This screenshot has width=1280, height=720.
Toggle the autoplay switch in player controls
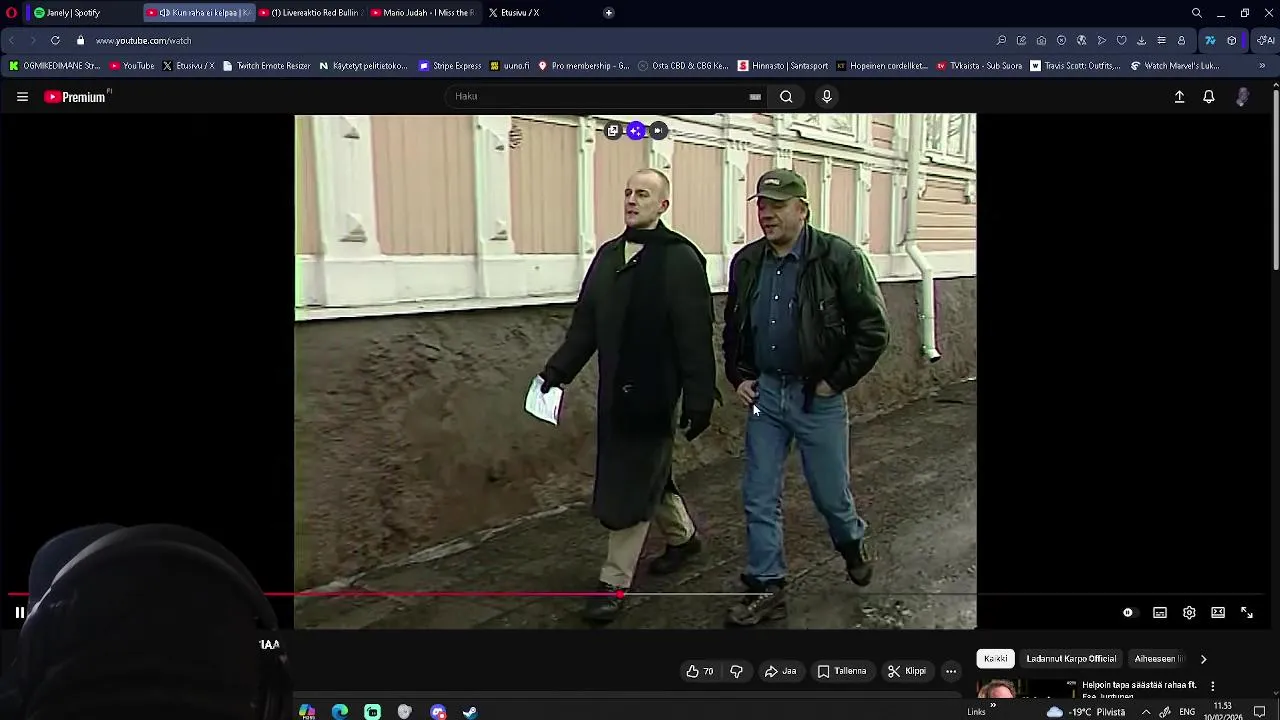pyautogui.click(x=1128, y=613)
